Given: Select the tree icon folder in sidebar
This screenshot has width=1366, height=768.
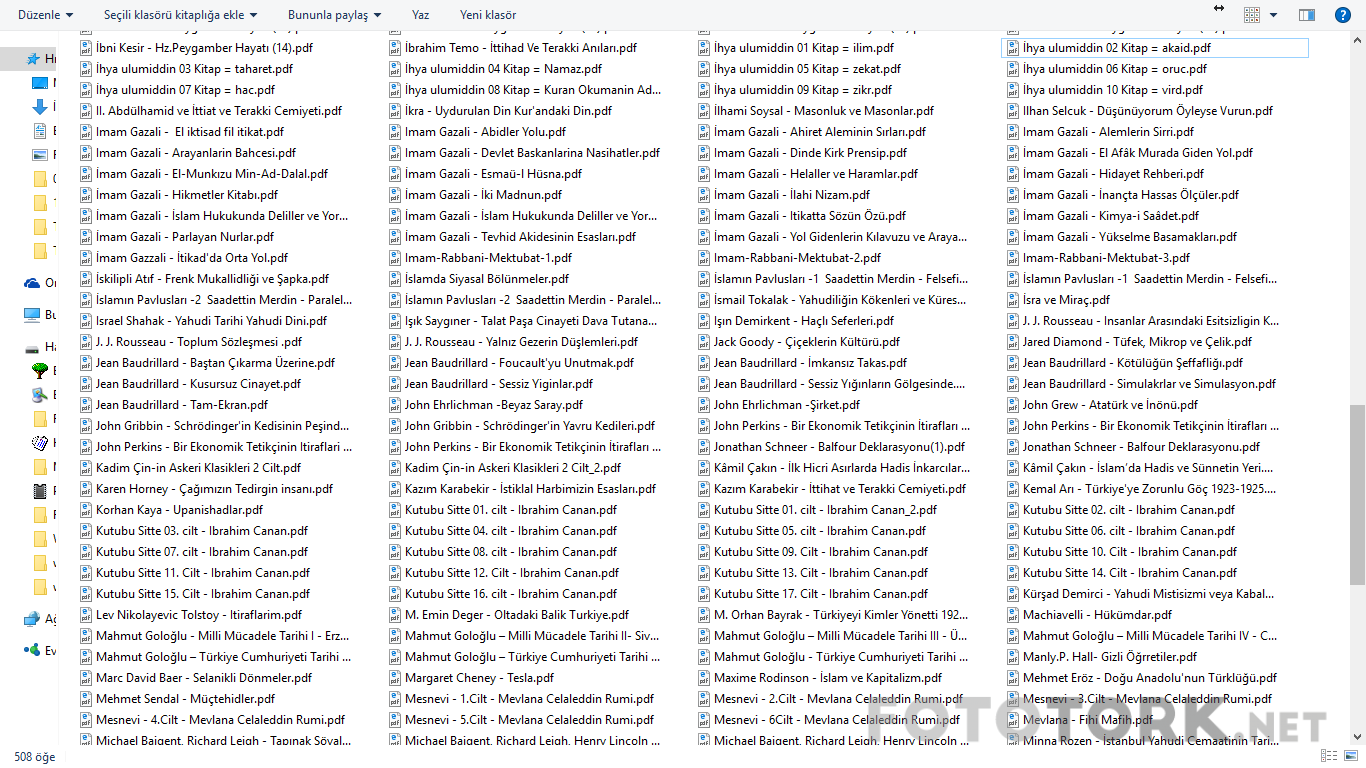Looking at the screenshot, I should point(40,371).
